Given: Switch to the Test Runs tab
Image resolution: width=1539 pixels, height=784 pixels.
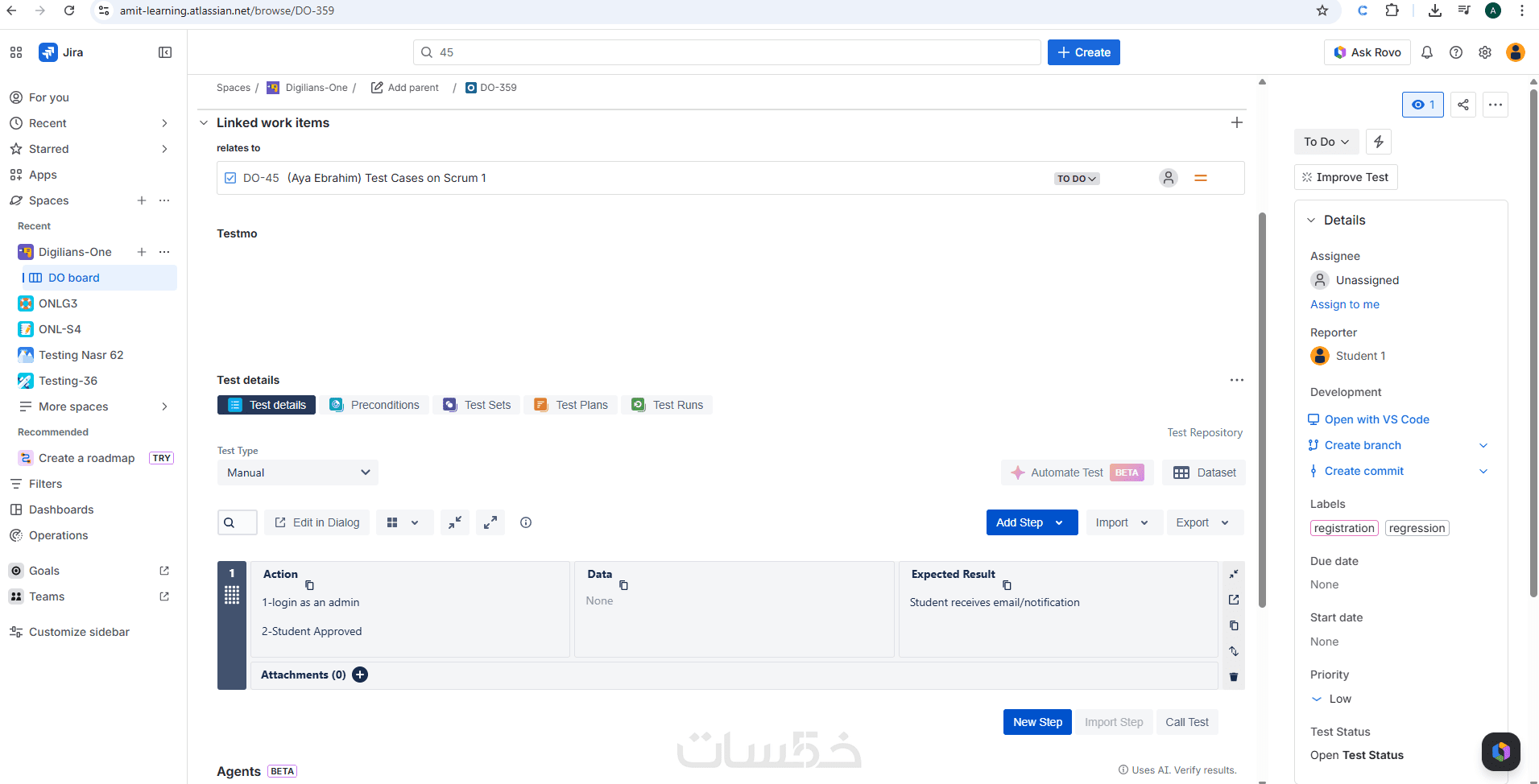Looking at the screenshot, I should 668,405.
